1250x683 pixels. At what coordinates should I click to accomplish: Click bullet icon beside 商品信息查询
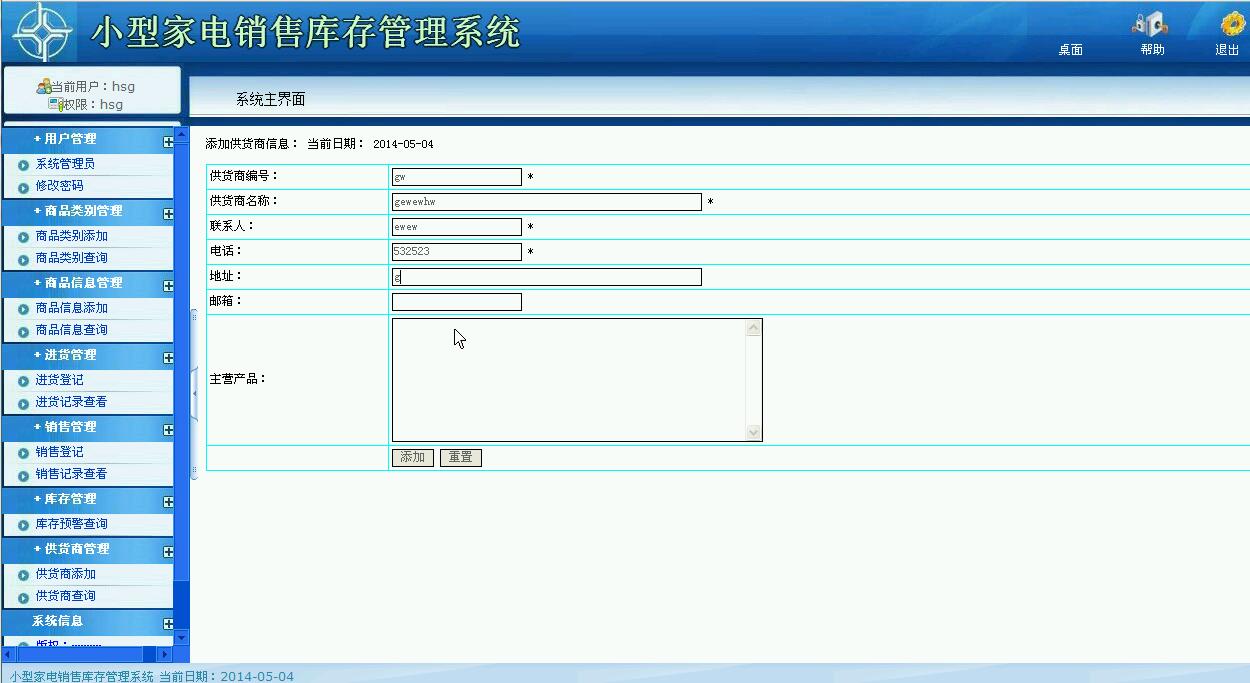(x=24, y=332)
